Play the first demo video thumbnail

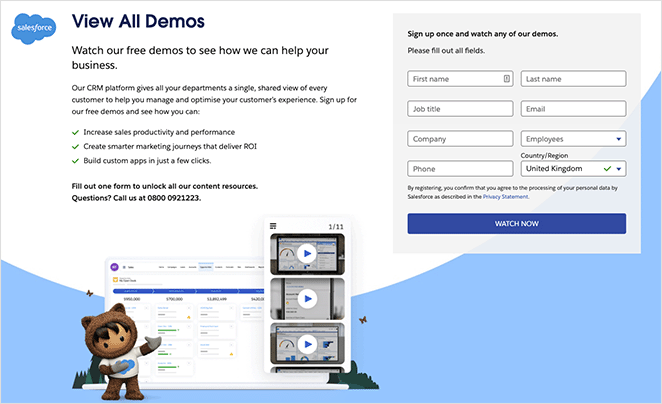pyautogui.click(x=307, y=254)
